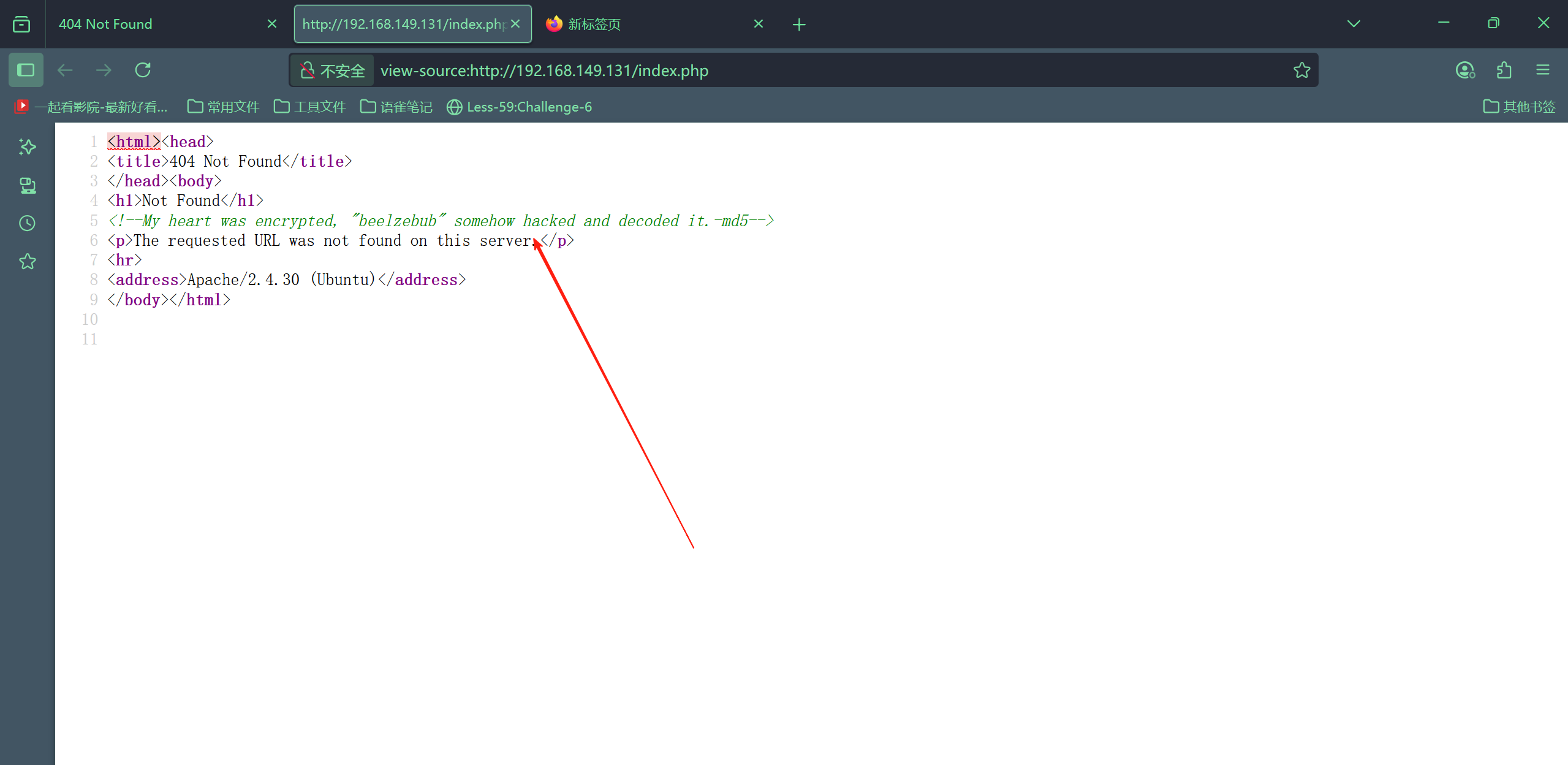Open the 工具文件 bookmark folder

coord(310,107)
